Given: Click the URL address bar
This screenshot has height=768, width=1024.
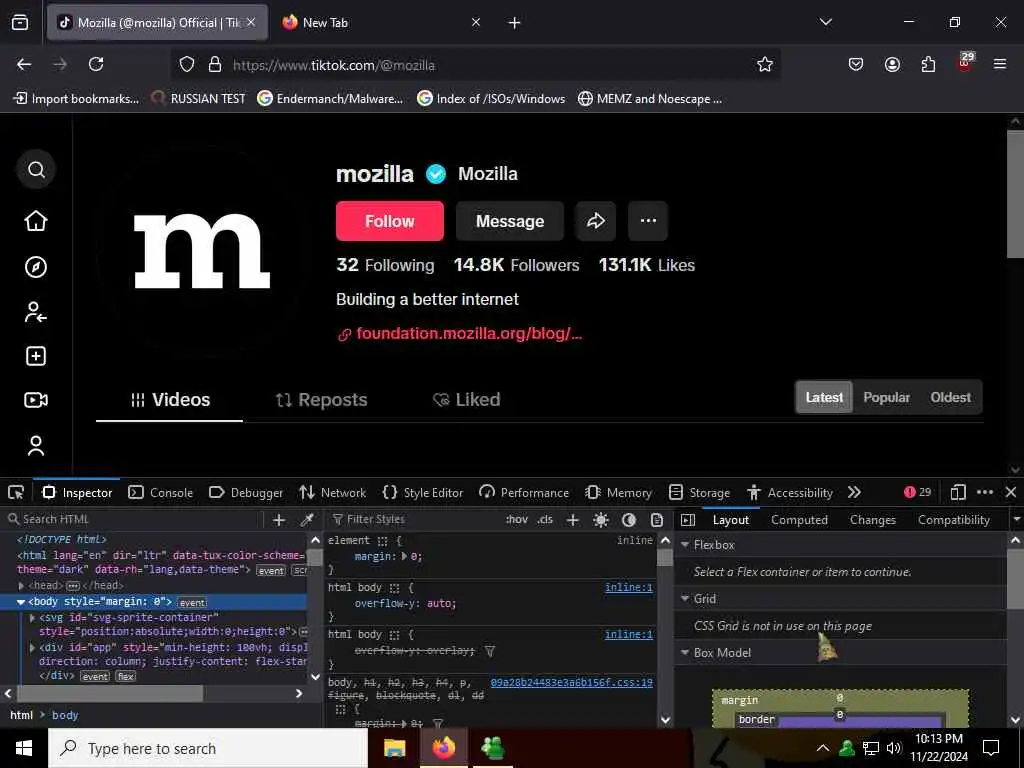Looking at the screenshot, I should coord(490,65).
